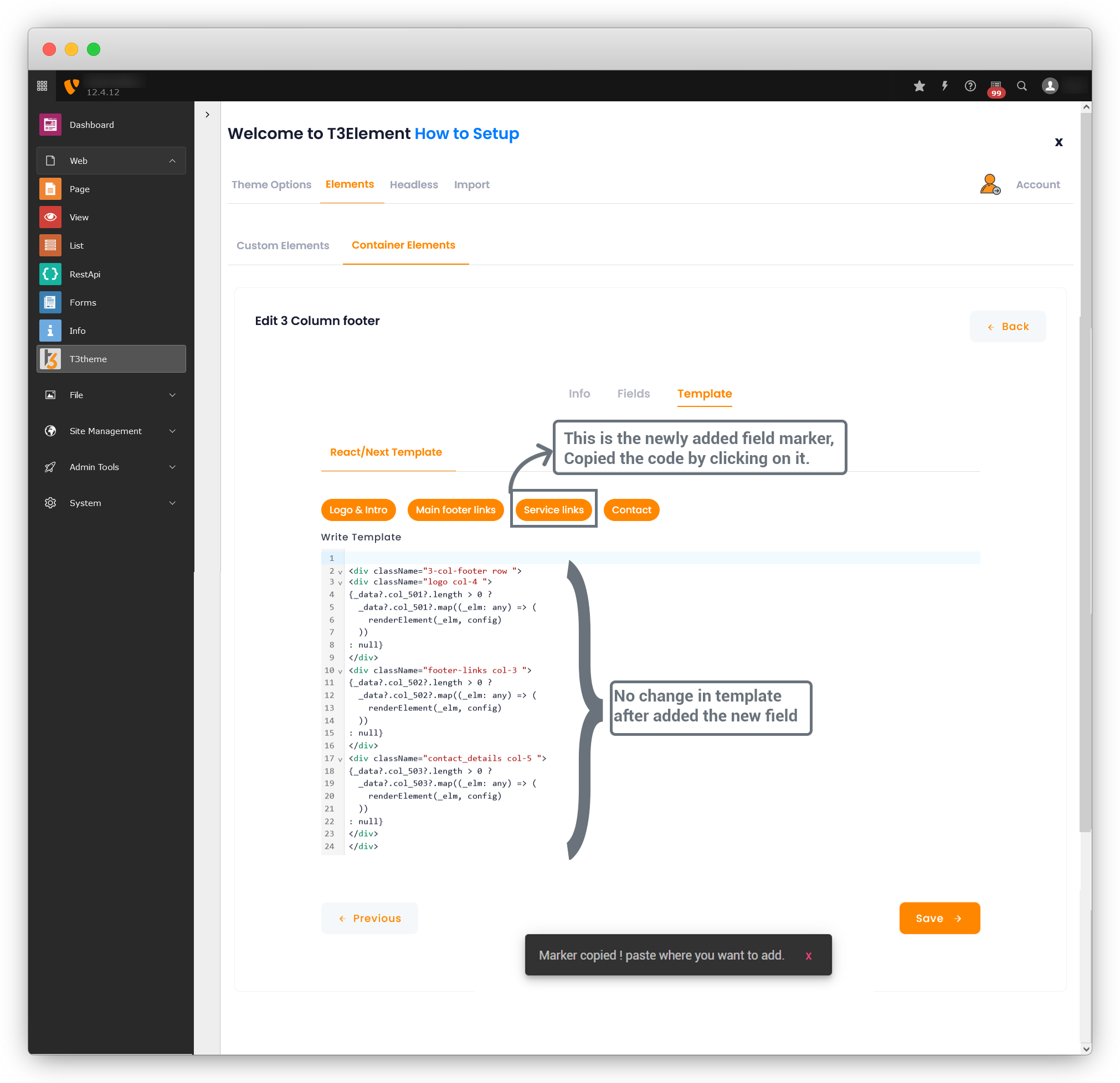
Task: Switch to the Fields step tab
Action: (x=633, y=393)
